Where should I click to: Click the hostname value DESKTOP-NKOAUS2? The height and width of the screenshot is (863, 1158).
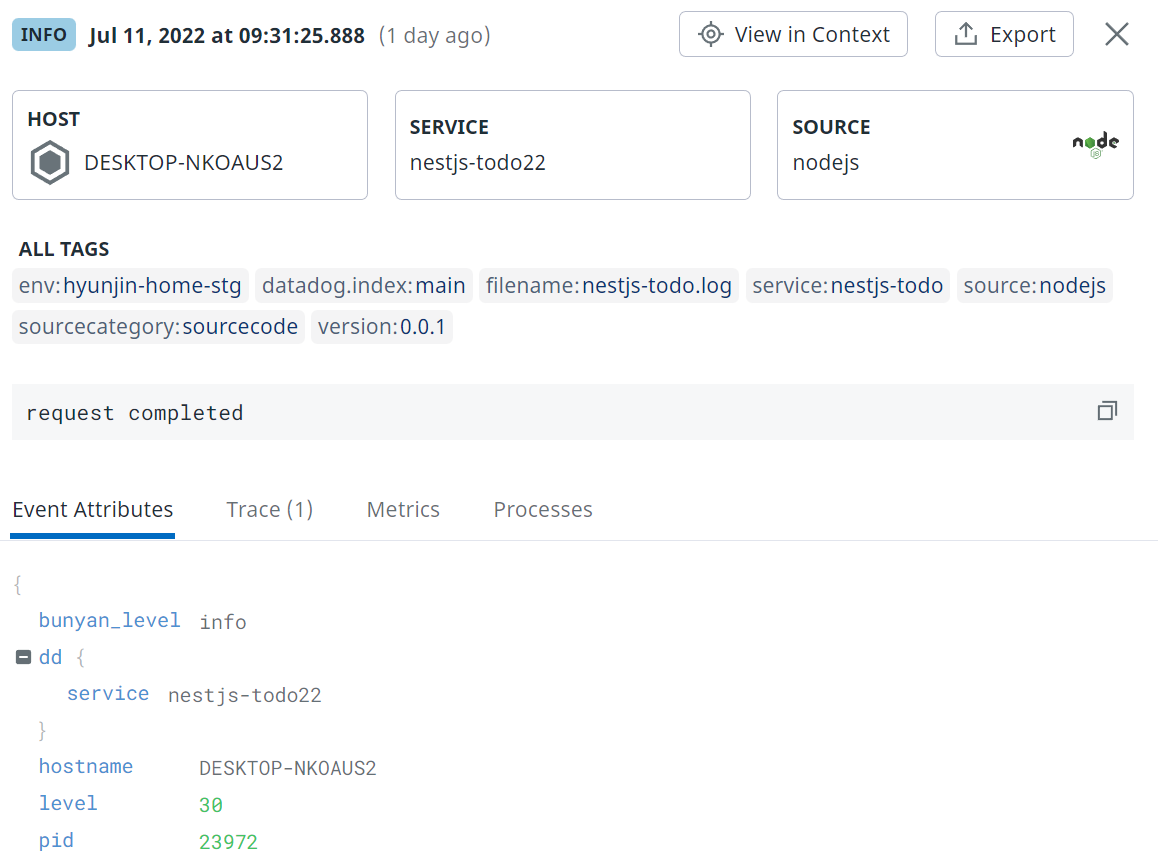tap(287, 769)
